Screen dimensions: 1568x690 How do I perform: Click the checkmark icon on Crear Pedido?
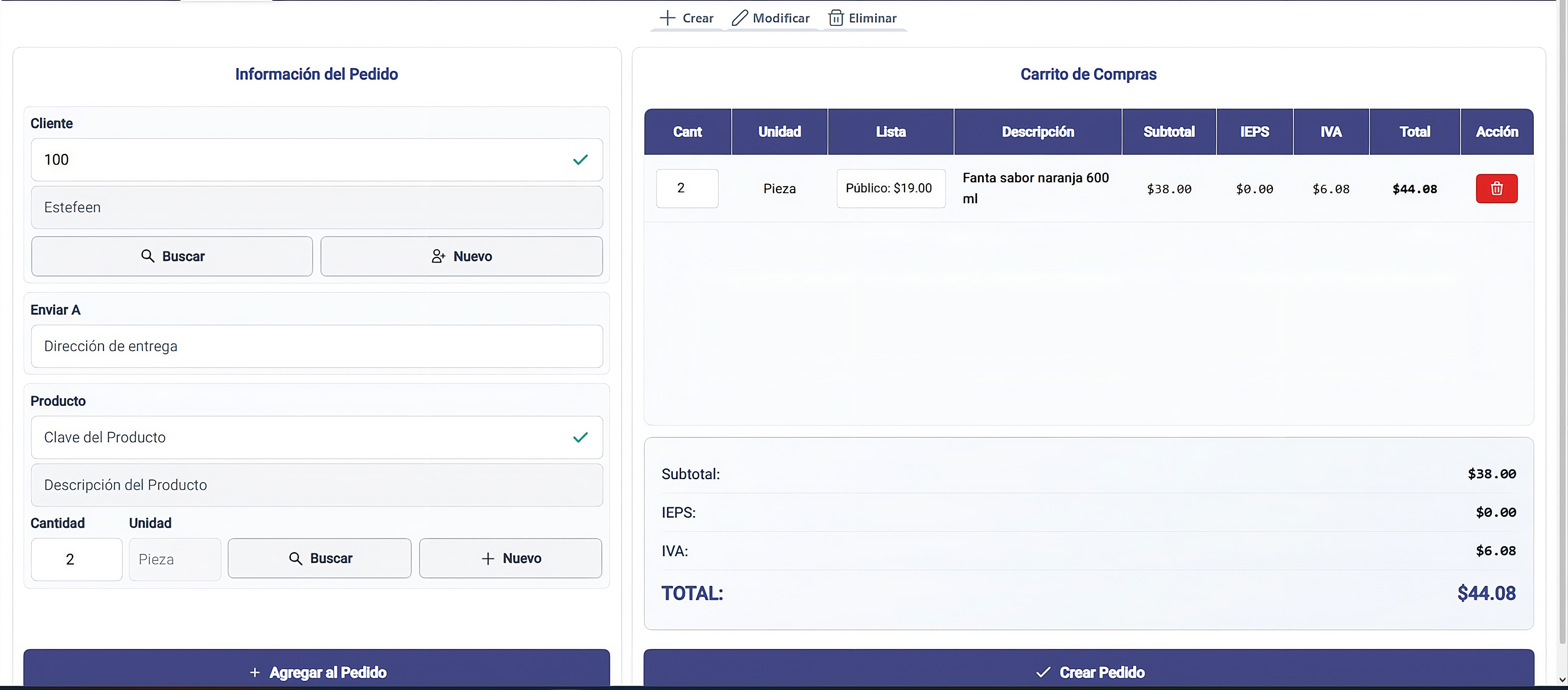(x=1043, y=672)
